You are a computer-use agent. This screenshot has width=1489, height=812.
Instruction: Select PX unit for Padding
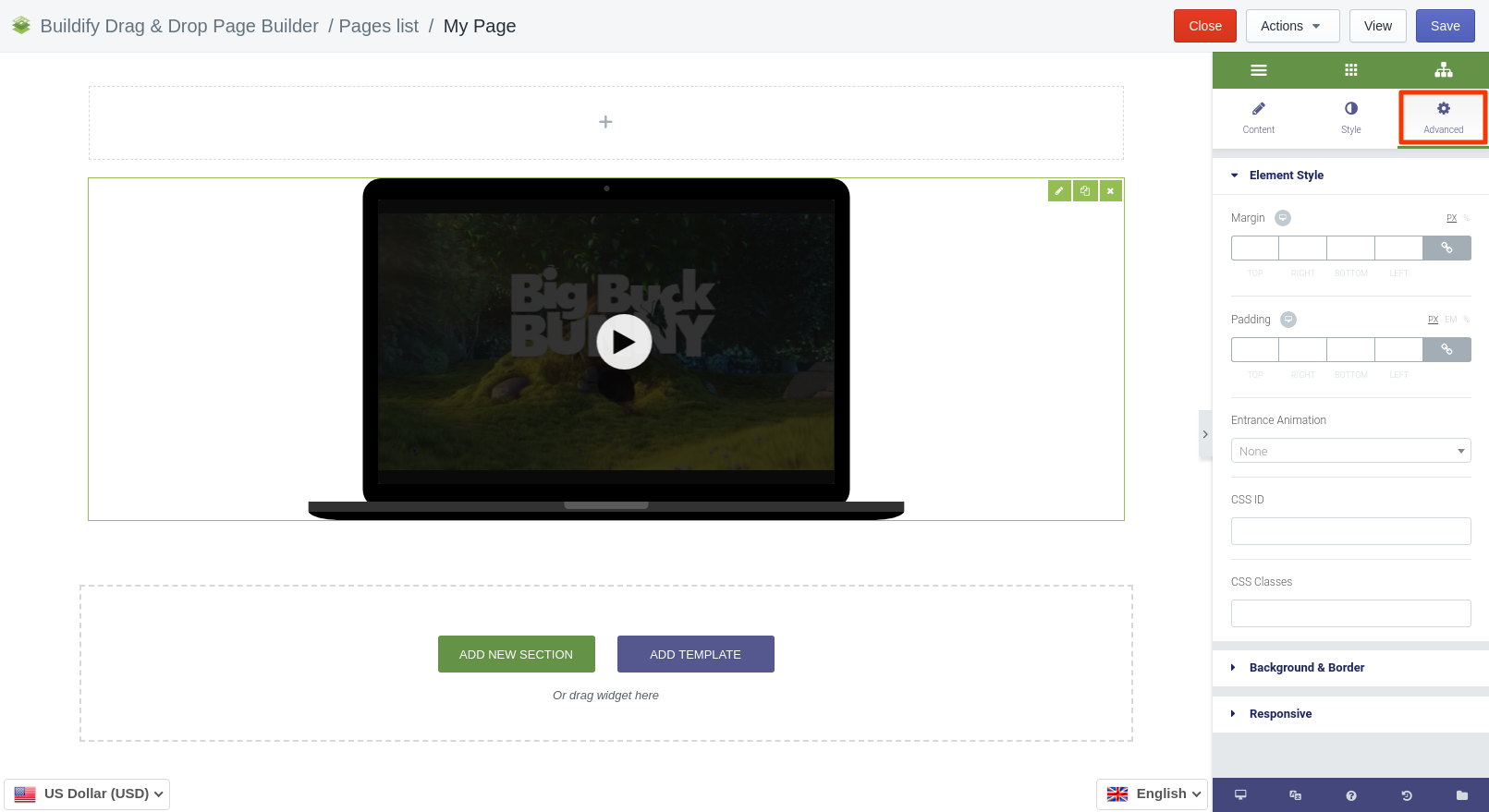(x=1433, y=320)
